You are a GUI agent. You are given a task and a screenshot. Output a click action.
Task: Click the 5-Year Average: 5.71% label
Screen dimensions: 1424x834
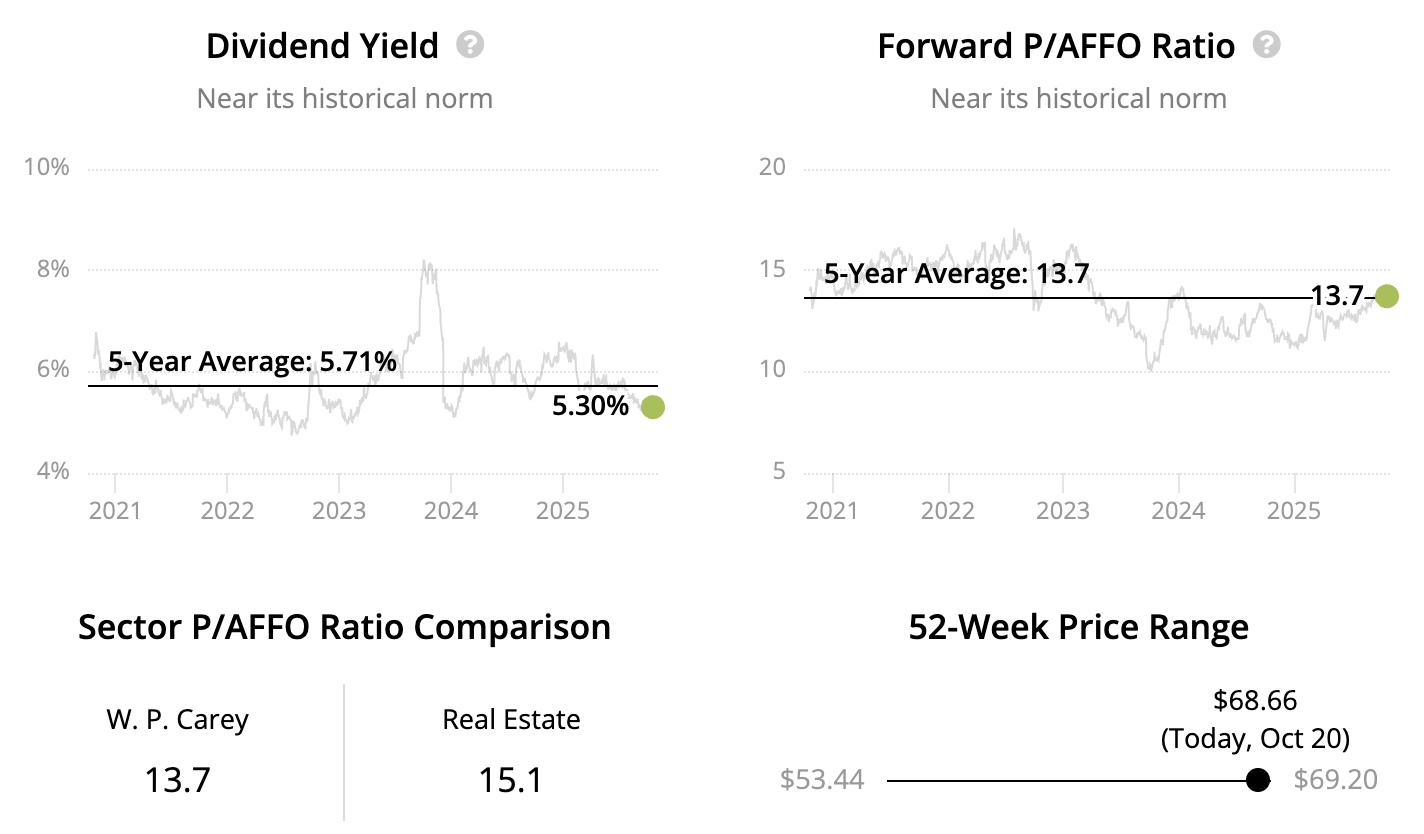point(253,361)
